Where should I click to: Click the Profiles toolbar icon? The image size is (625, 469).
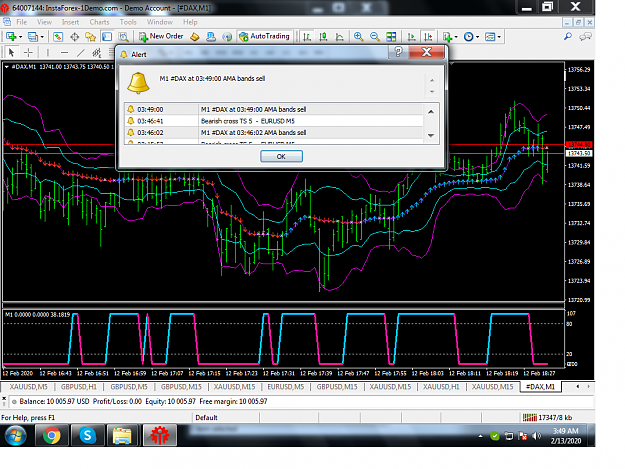(33, 37)
